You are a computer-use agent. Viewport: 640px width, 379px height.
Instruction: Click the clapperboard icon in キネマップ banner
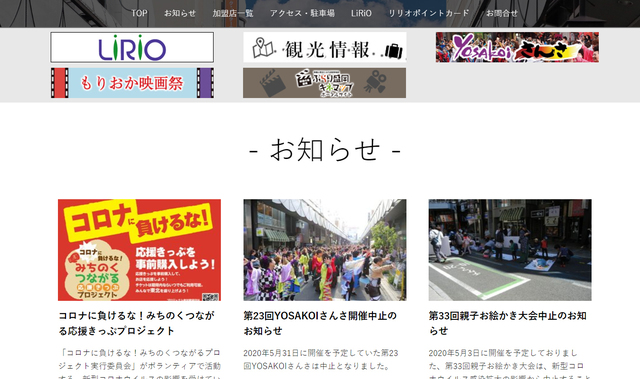click(273, 83)
